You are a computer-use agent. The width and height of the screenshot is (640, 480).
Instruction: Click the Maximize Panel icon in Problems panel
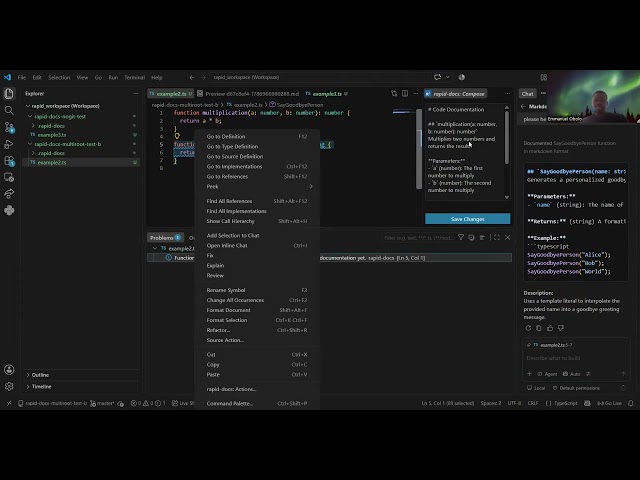click(497, 237)
